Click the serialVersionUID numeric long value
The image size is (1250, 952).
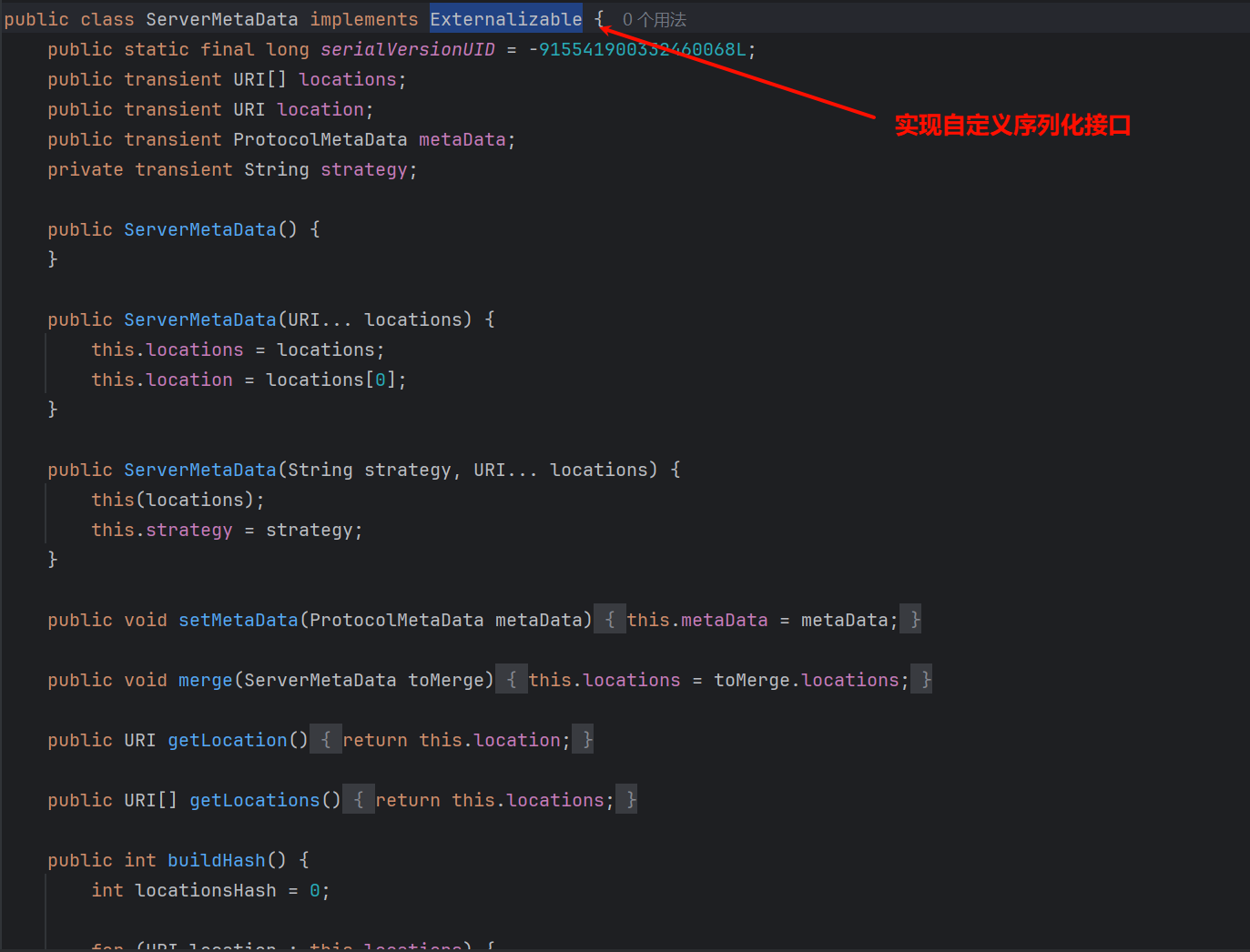tap(641, 49)
